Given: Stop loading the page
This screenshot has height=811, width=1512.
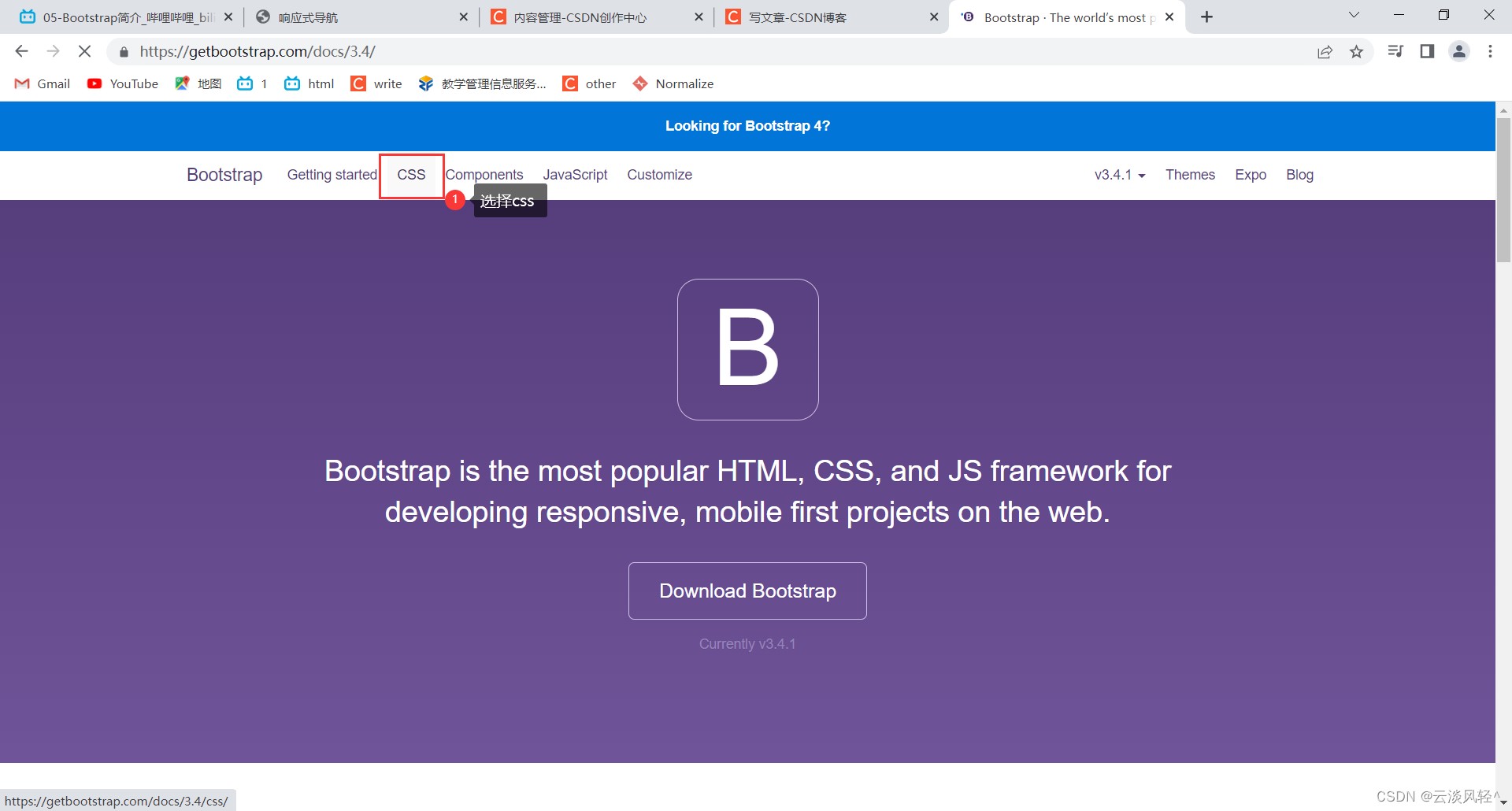Looking at the screenshot, I should [x=84, y=51].
